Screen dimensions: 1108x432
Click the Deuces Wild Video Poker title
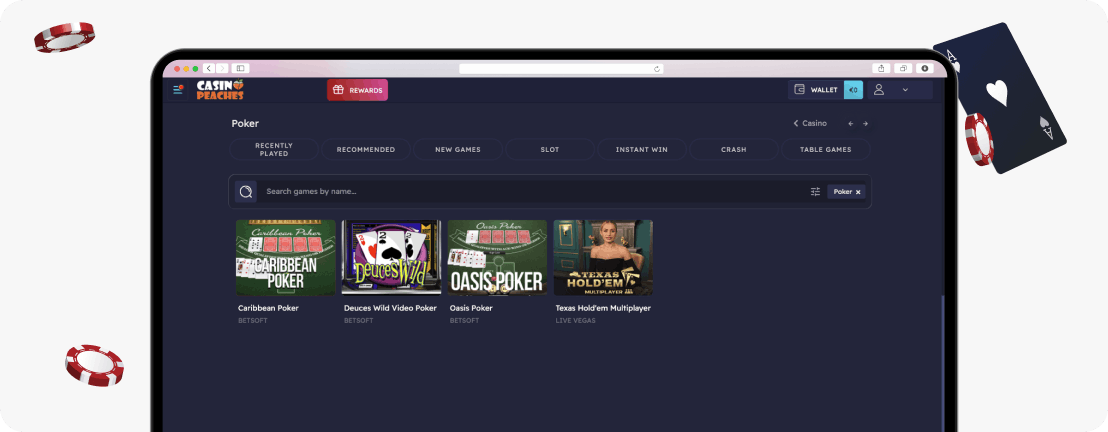(390, 308)
